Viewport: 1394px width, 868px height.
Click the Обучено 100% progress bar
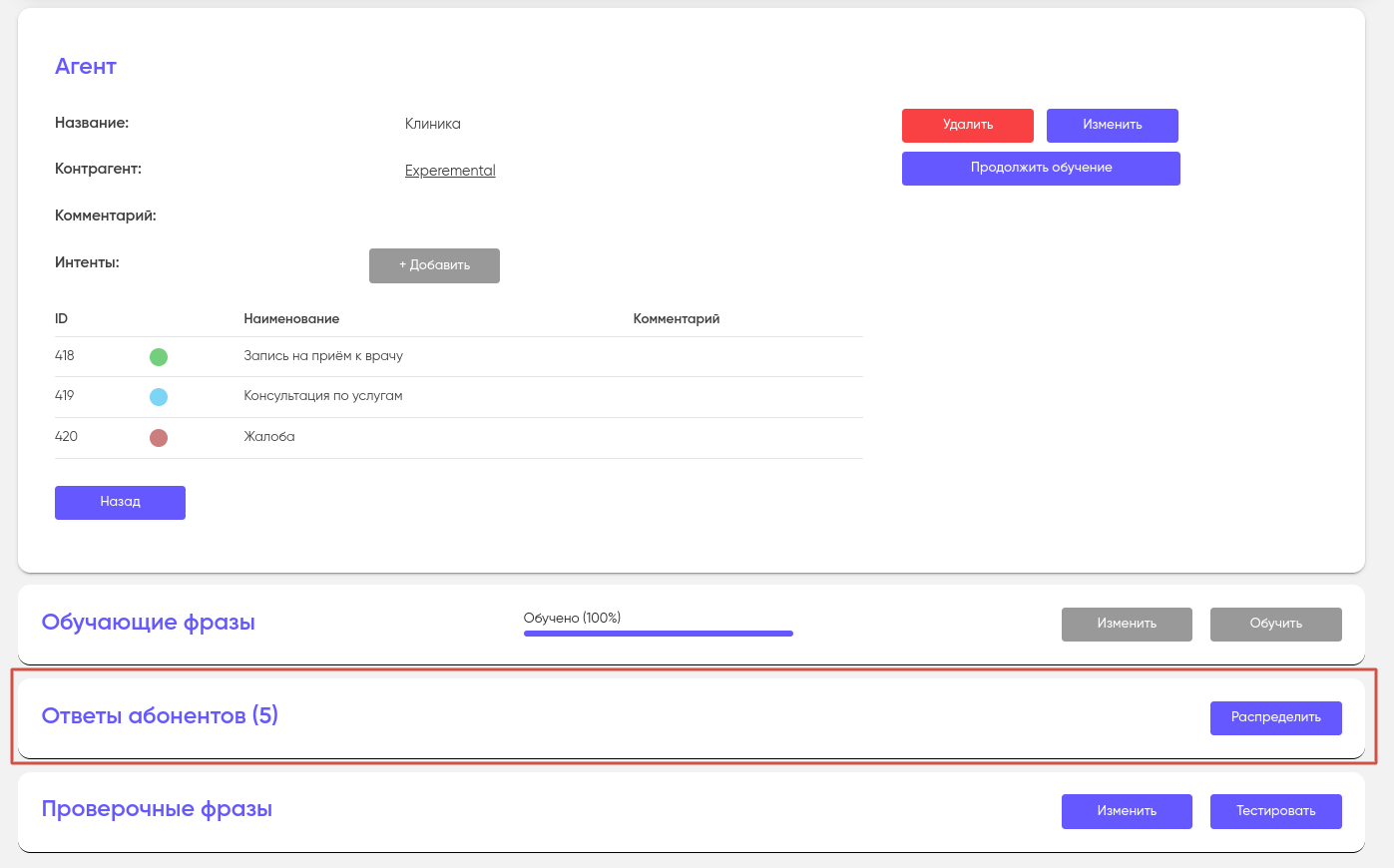(x=658, y=633)
